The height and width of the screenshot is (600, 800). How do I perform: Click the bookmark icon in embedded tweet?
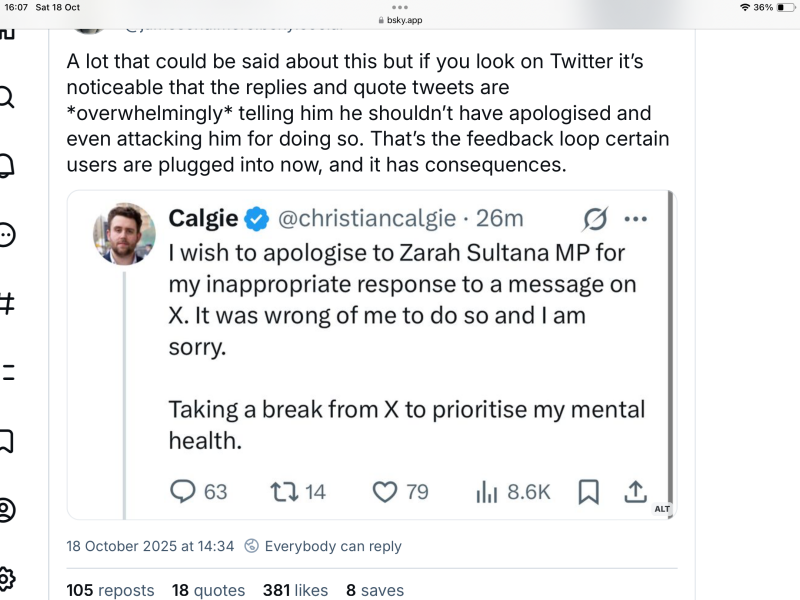589,491
